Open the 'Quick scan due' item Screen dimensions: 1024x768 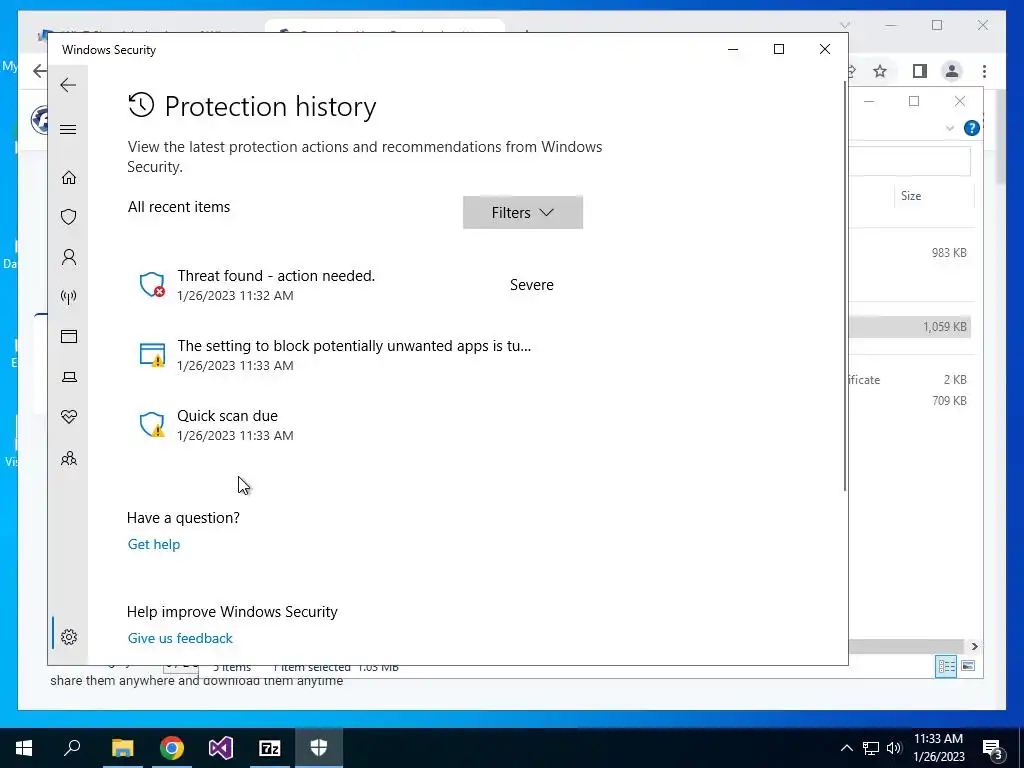click(355, 424)
